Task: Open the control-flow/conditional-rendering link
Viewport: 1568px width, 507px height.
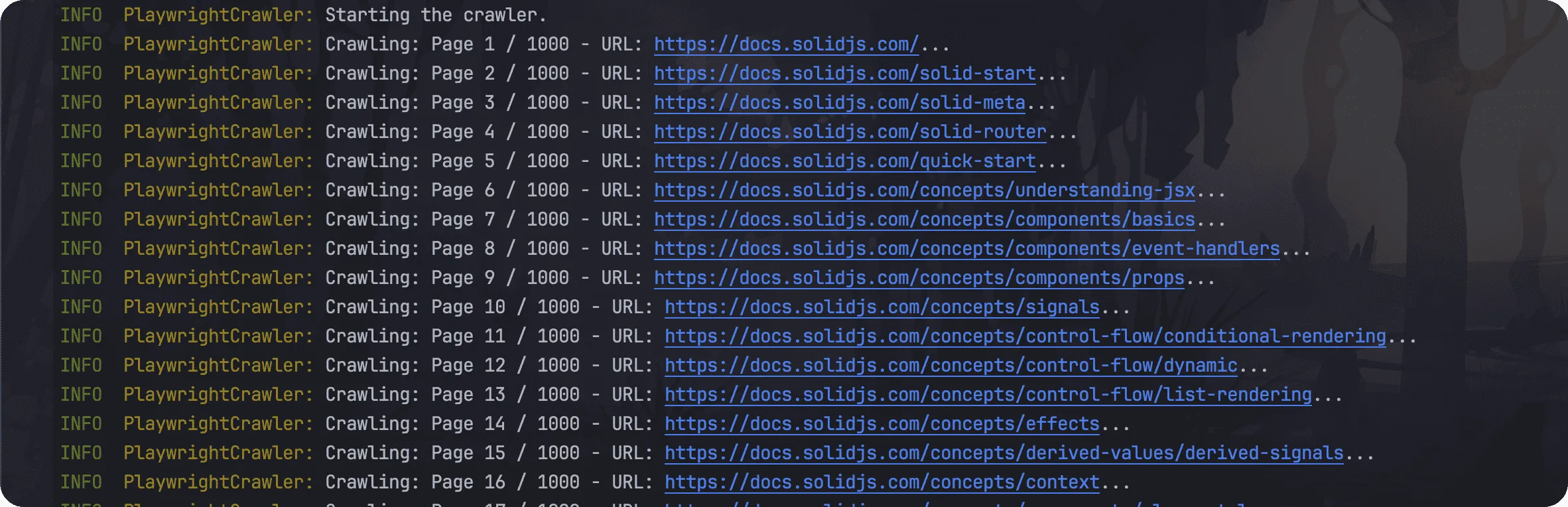Action: [x=1025, y=336]
